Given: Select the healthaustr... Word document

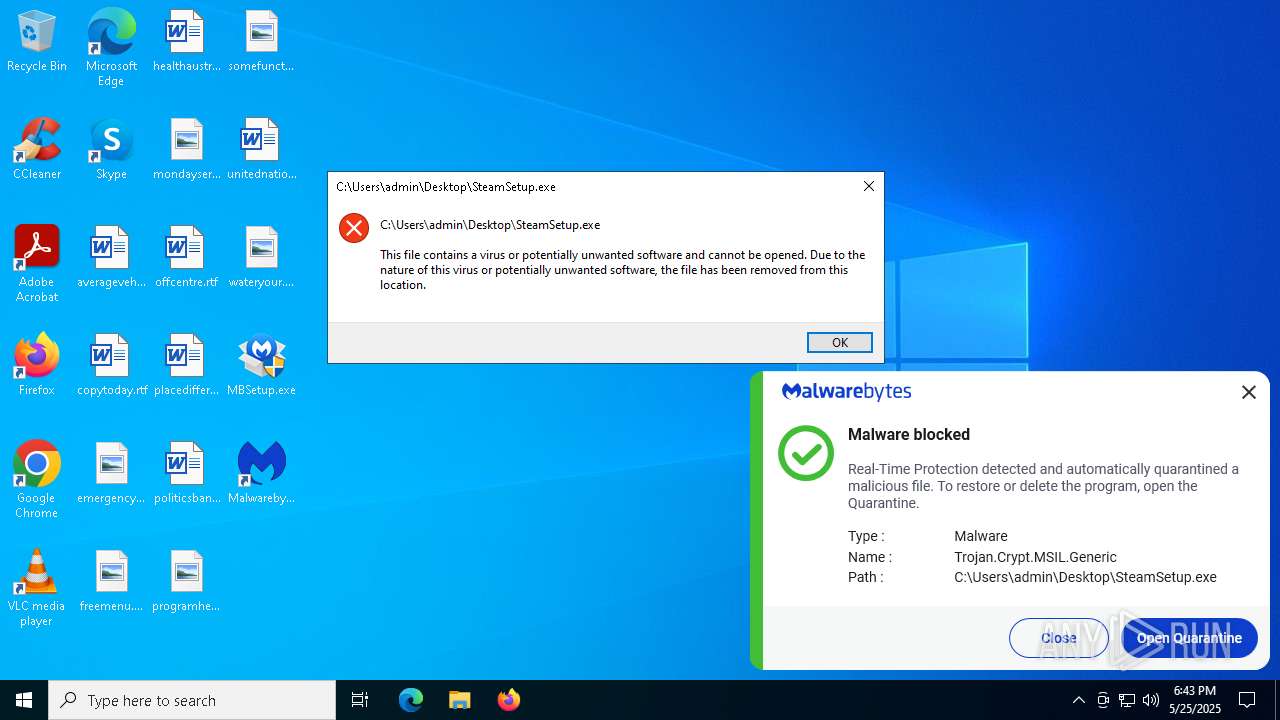Looking at the screenshot, I should [186, 40].
